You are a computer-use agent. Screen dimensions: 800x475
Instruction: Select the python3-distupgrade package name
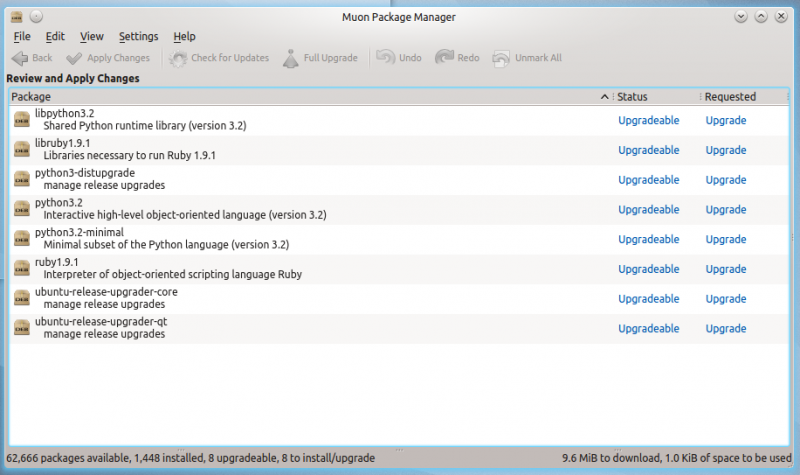(85, 173)
